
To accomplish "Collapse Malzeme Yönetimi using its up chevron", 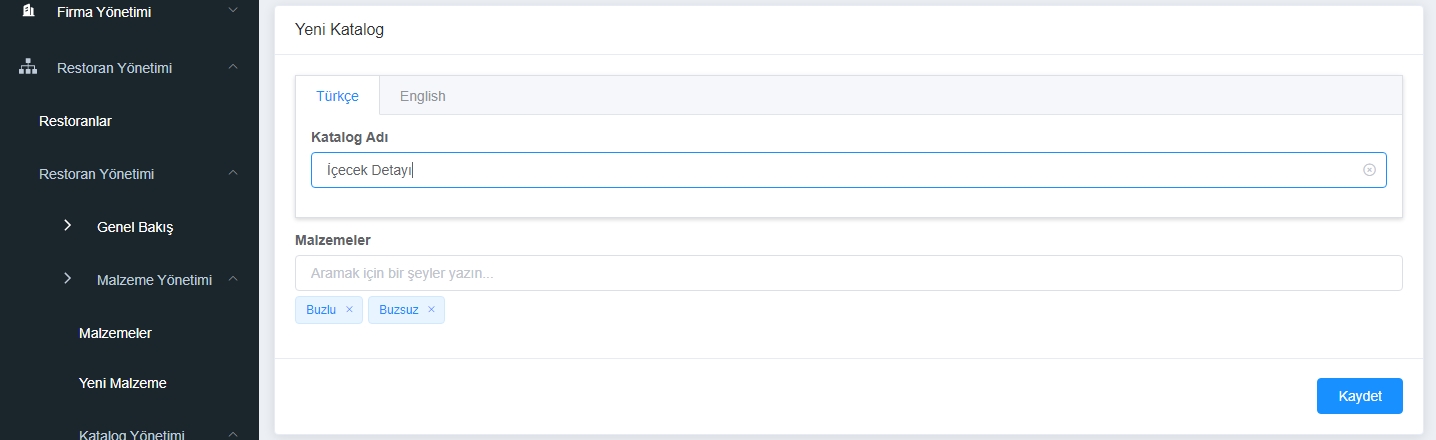I will point(233,279).
